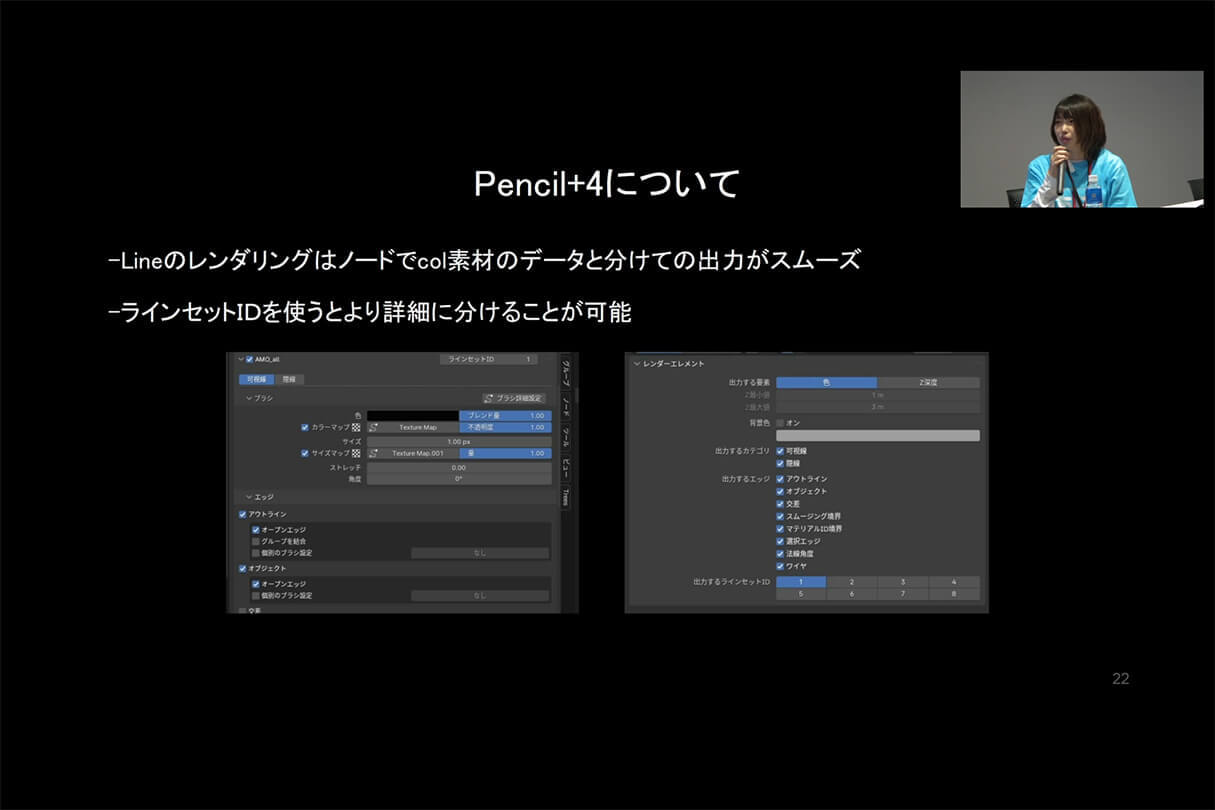Select the Z深度 output tab

[x=930, y=382]
